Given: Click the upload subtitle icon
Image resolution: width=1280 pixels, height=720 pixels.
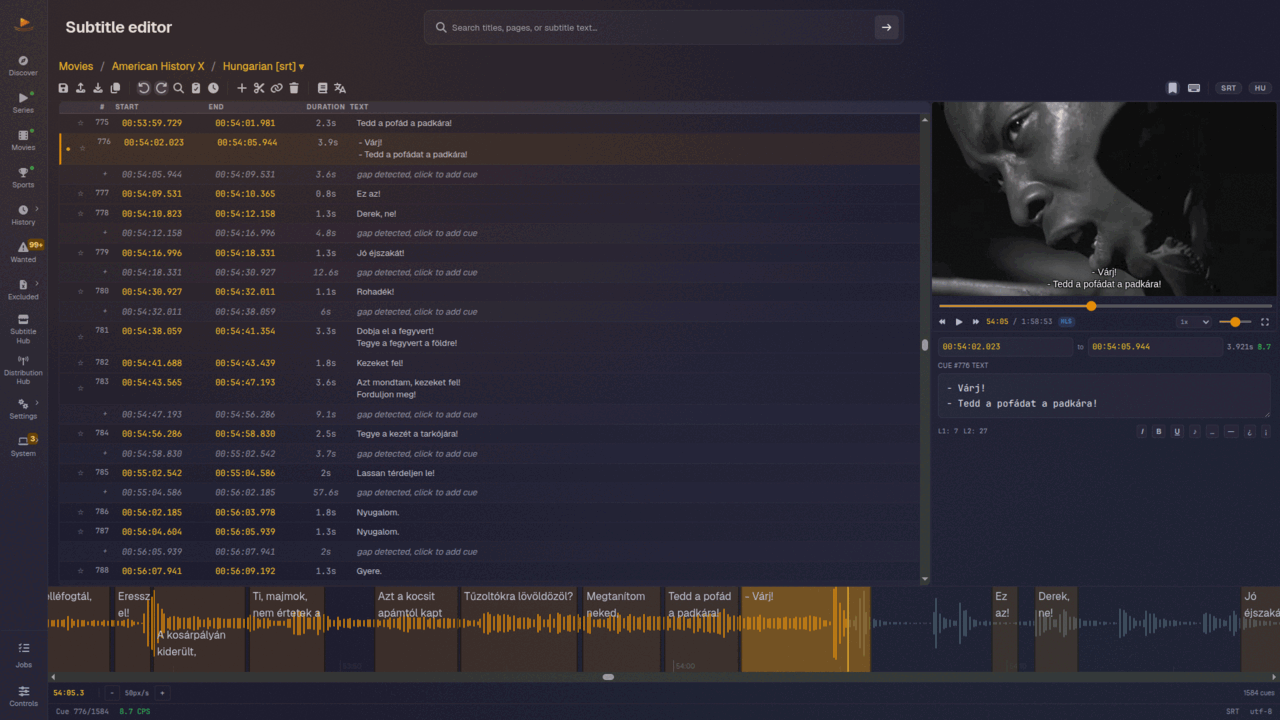Looking at the screenshot, I should (x=81, y=88).
